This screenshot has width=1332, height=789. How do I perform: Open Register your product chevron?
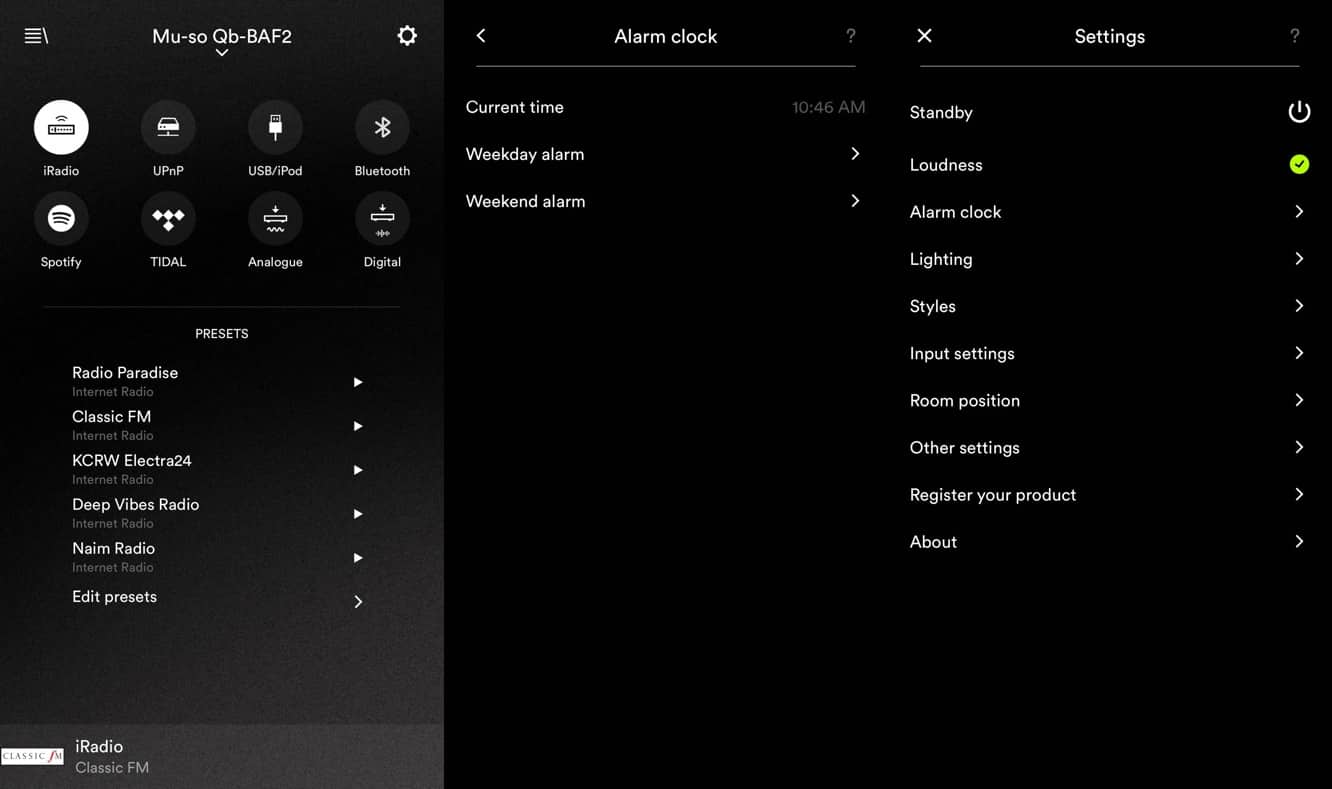(1299, 493)
